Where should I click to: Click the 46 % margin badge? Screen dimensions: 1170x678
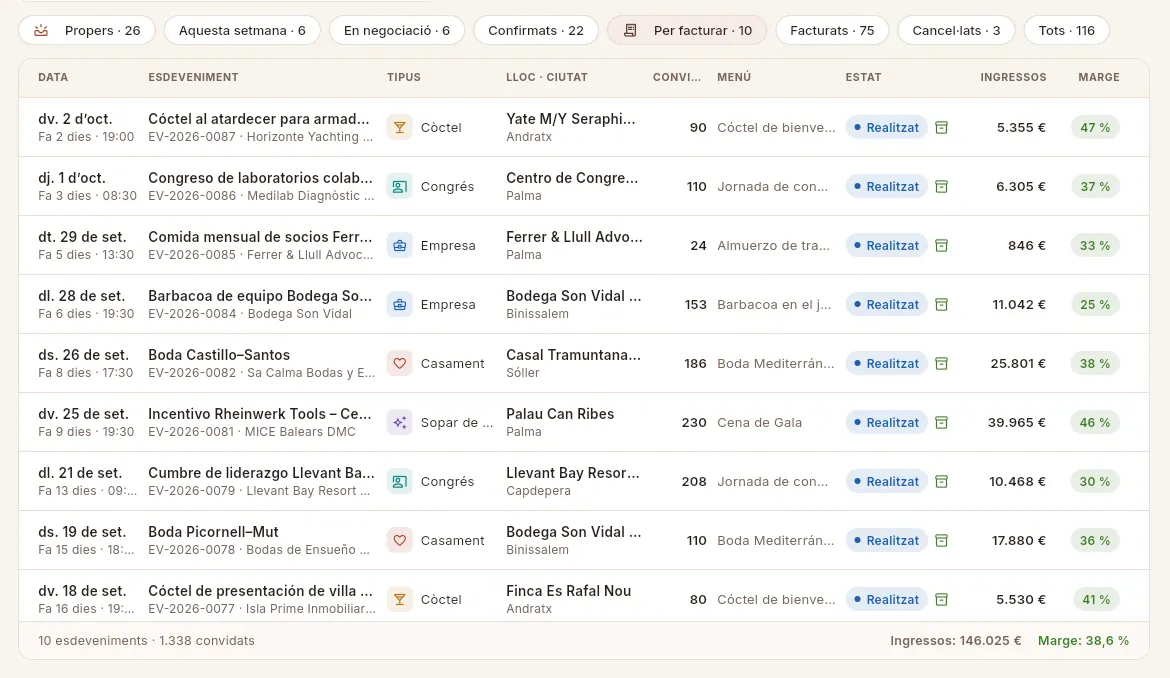point(1095,422)
